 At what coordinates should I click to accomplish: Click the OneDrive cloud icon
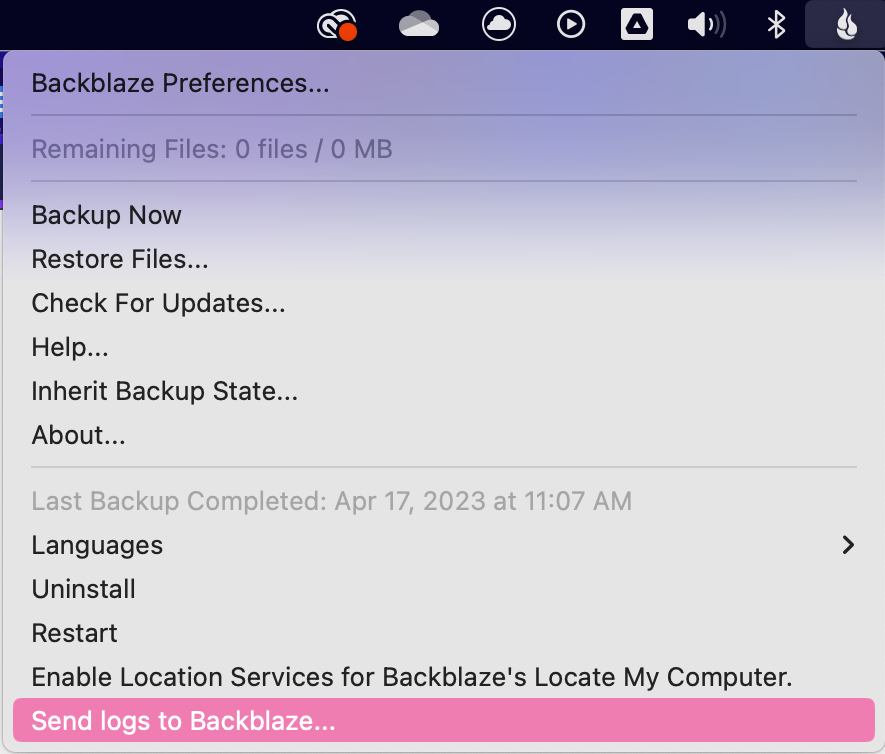pos(418,25)
